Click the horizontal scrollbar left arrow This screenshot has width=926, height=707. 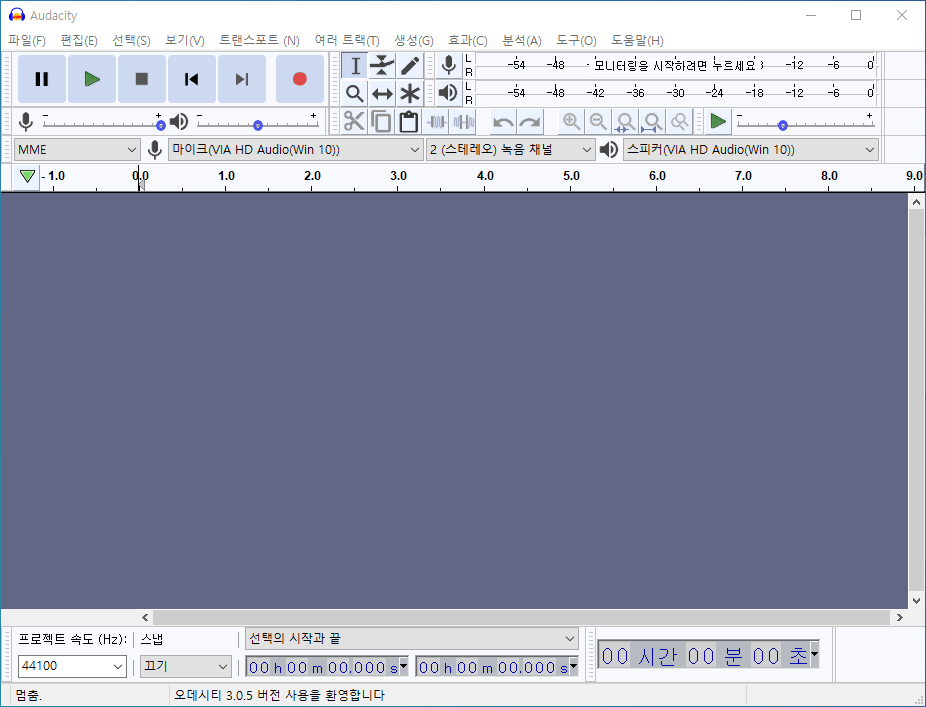pos(145,618)
